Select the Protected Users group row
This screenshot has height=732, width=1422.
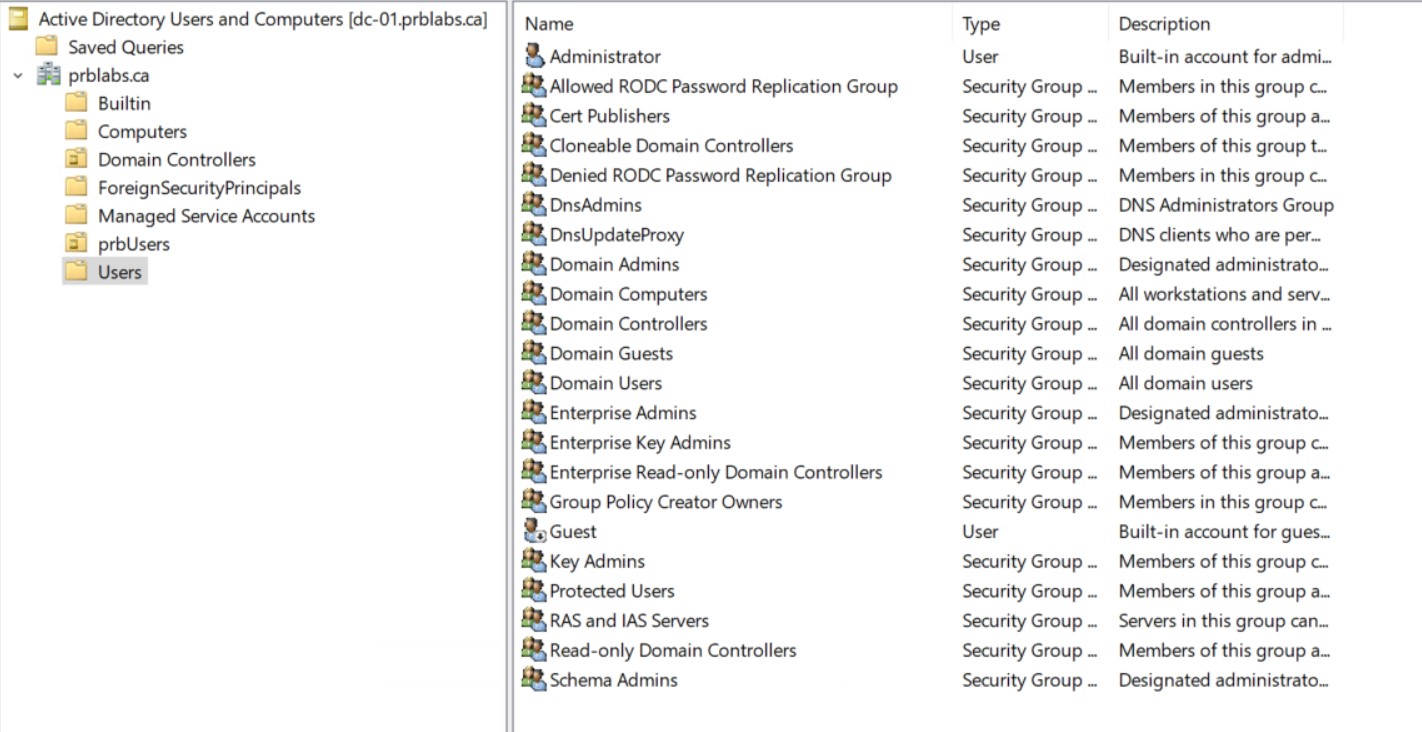tap(612, 590)
